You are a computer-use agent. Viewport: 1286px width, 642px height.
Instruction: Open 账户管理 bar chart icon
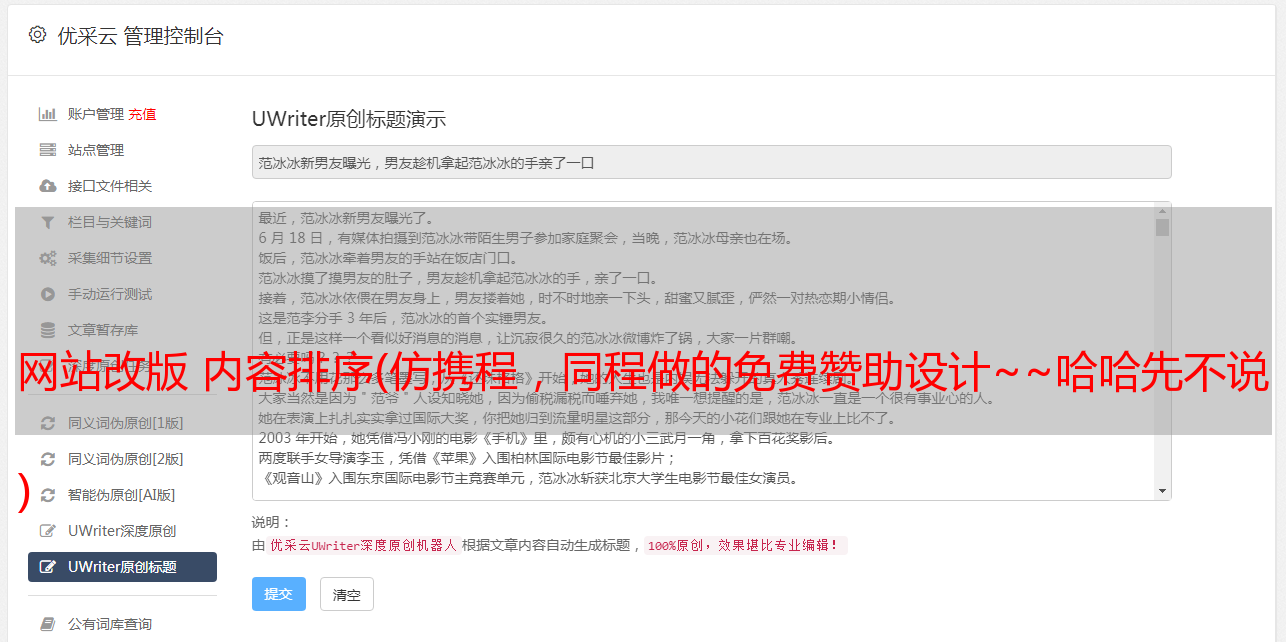[x=47, y=114]
